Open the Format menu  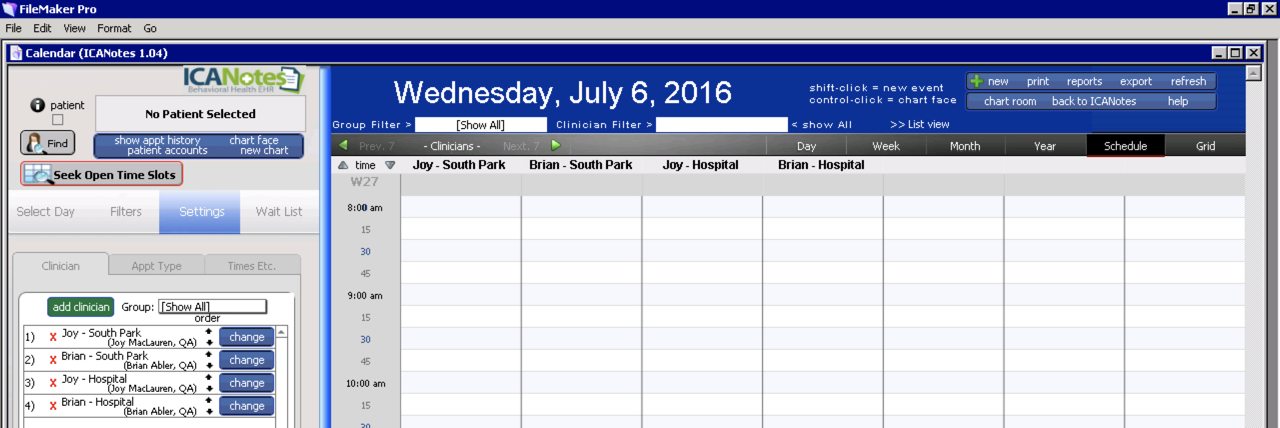(114, 28)
